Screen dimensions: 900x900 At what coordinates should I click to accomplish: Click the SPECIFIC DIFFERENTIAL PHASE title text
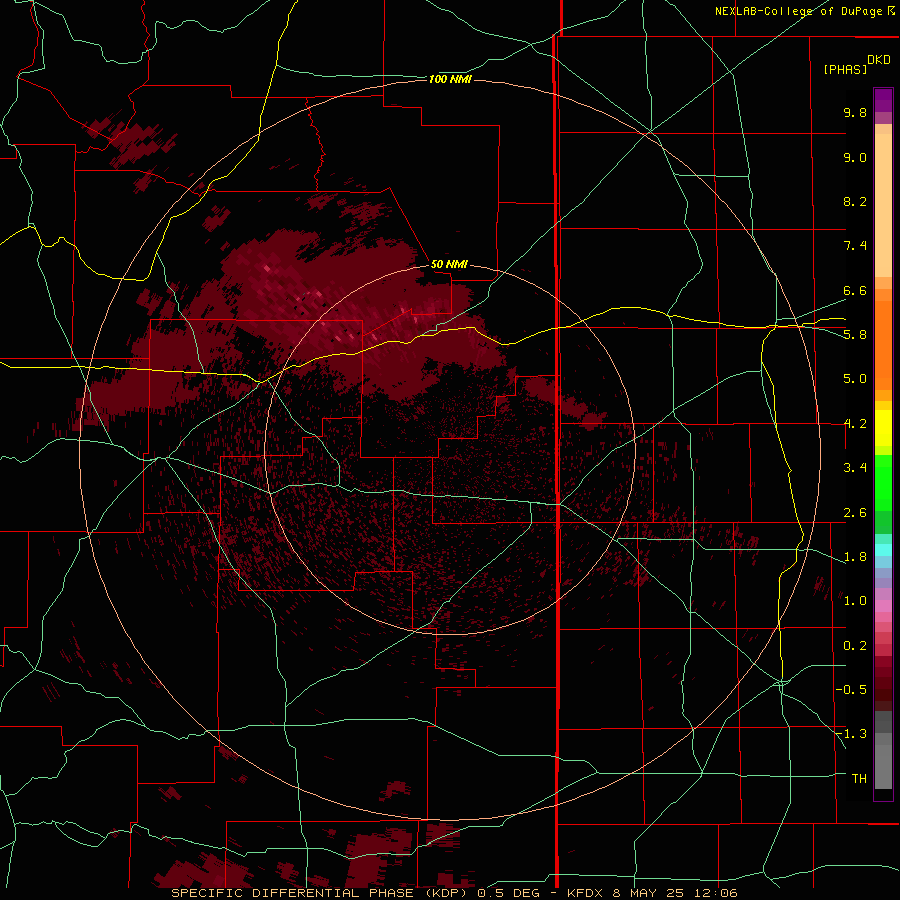click(x=292, y=893)
